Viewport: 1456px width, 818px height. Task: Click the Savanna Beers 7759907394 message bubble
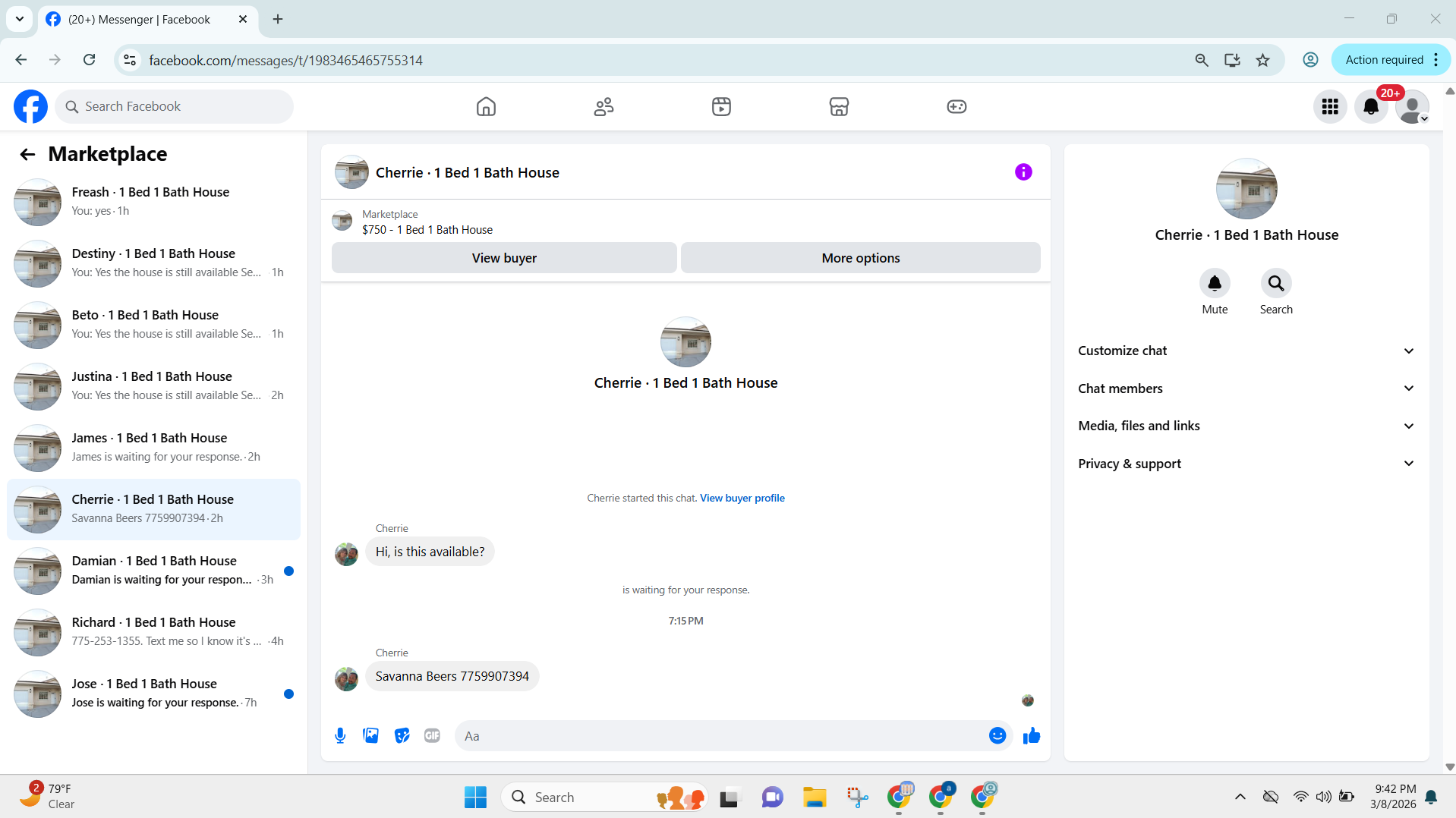[452, 676]
